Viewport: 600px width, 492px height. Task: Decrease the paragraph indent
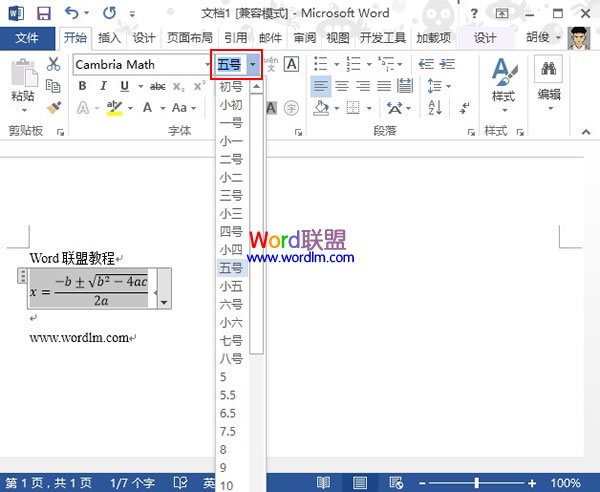[x=426, y=64]
